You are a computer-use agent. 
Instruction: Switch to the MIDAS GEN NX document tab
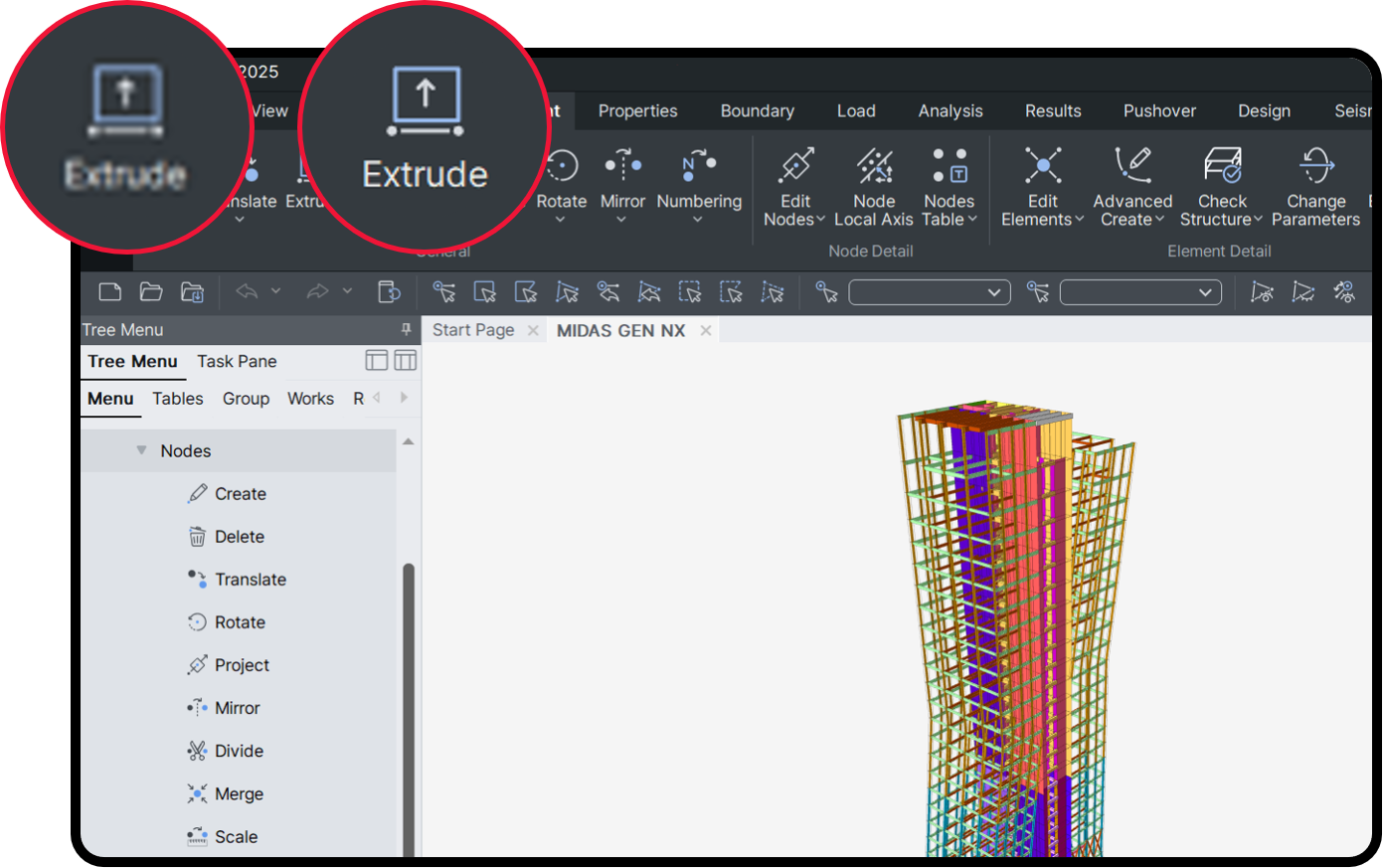pyautogui.click(x=621, y=330)
